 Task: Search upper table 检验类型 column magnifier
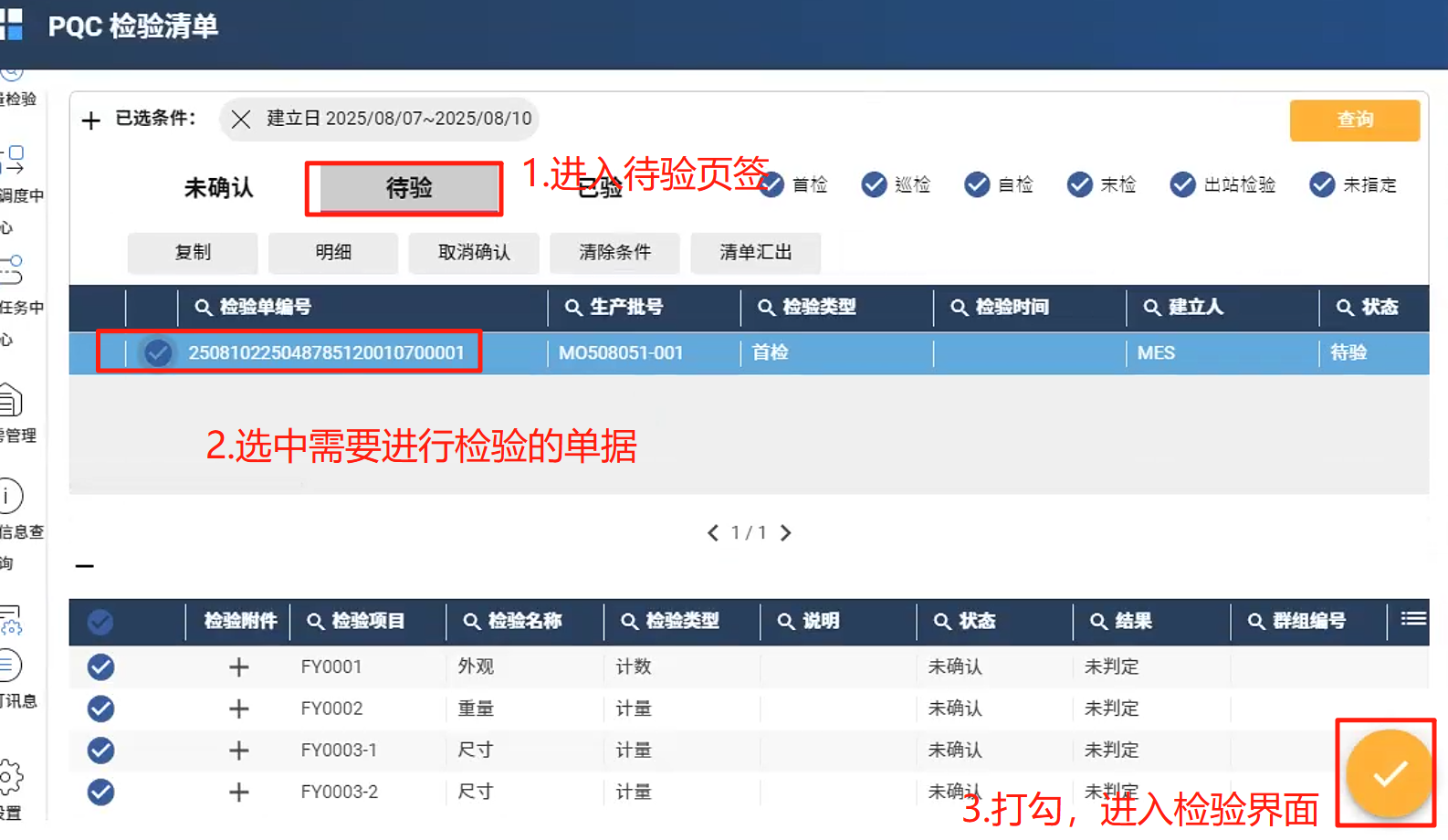pyautogui.click(x=767, y=308)
